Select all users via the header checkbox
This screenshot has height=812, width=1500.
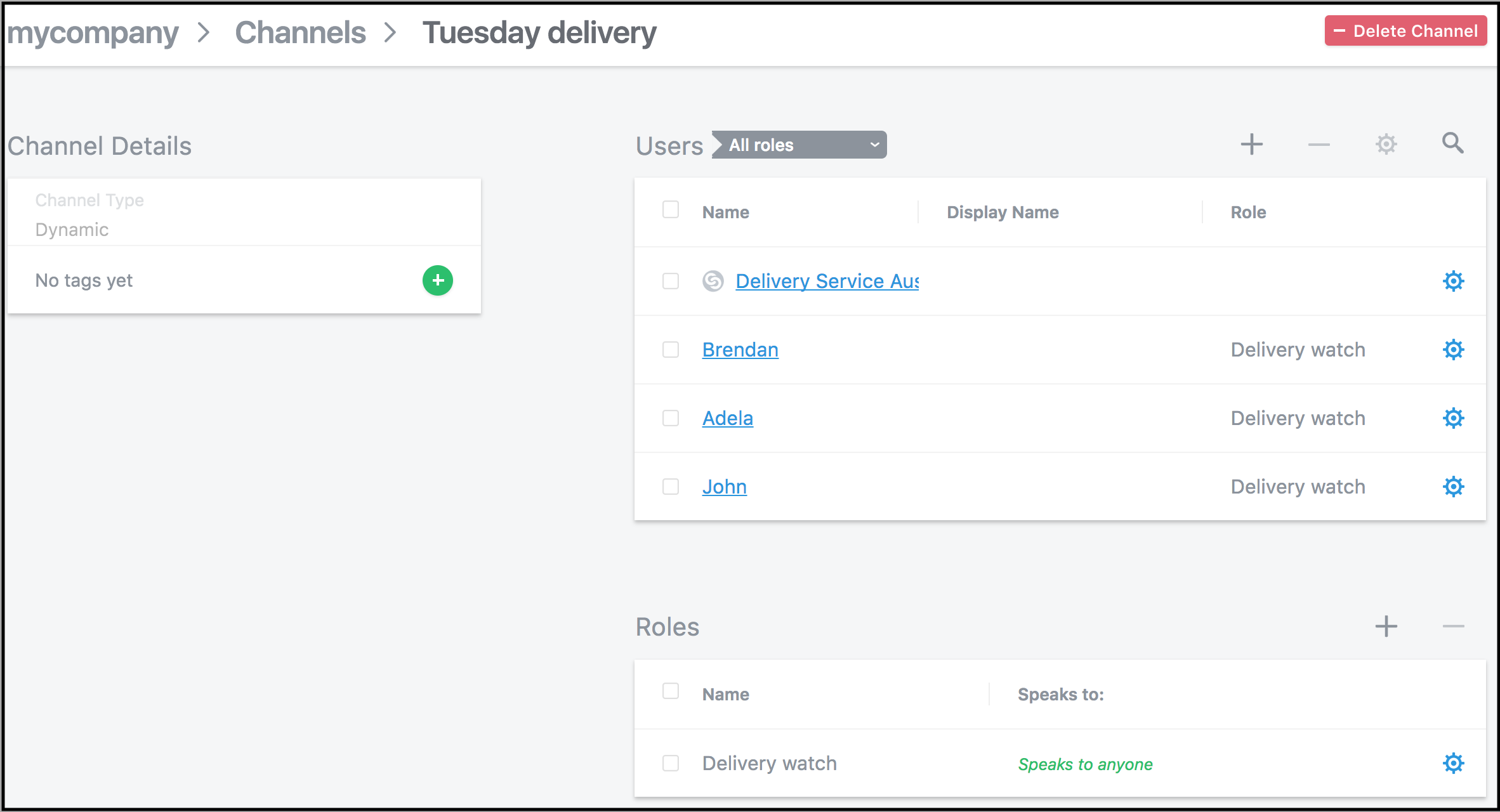[x=671, y=209]
